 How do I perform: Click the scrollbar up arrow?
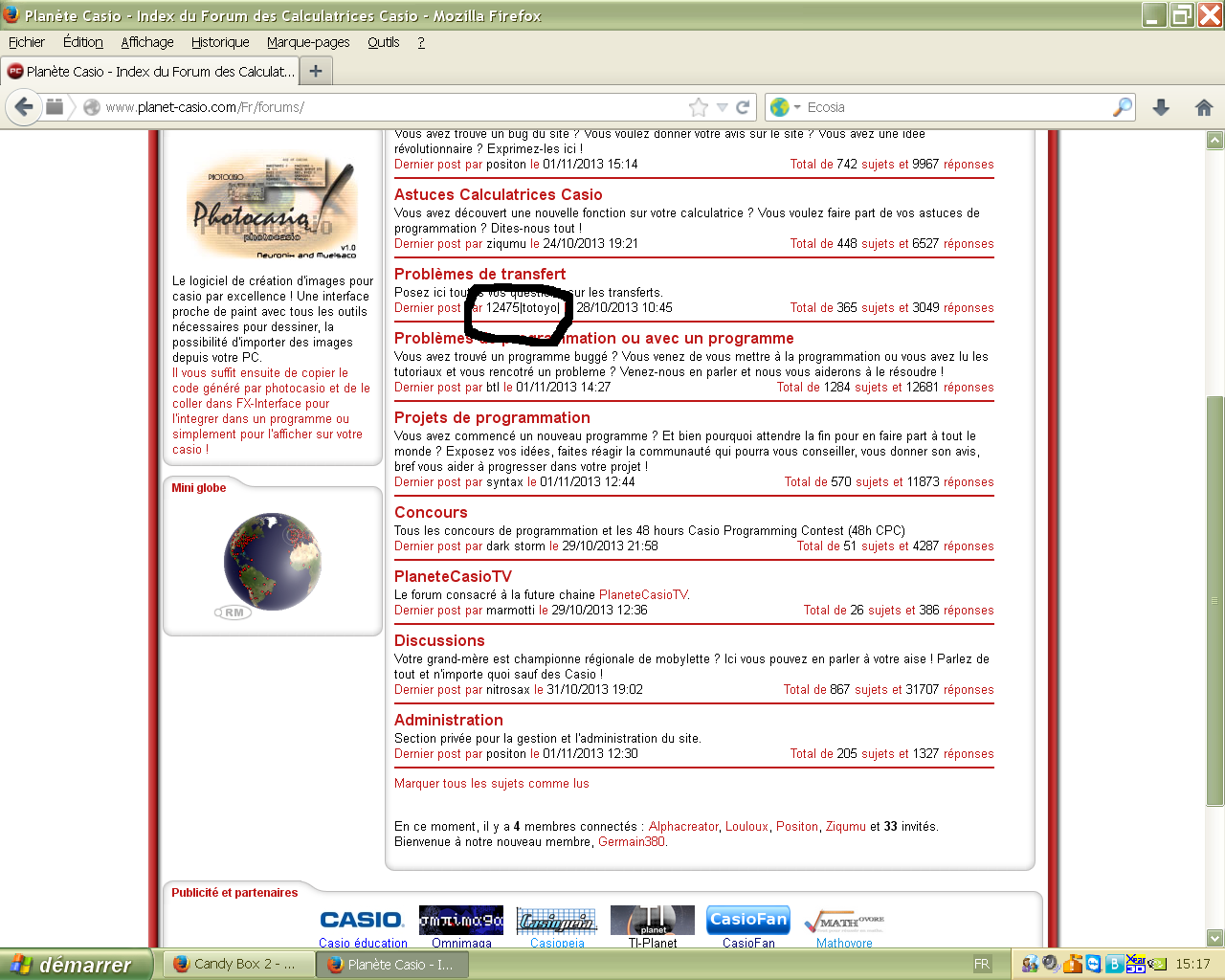[x=1214, y=140]
